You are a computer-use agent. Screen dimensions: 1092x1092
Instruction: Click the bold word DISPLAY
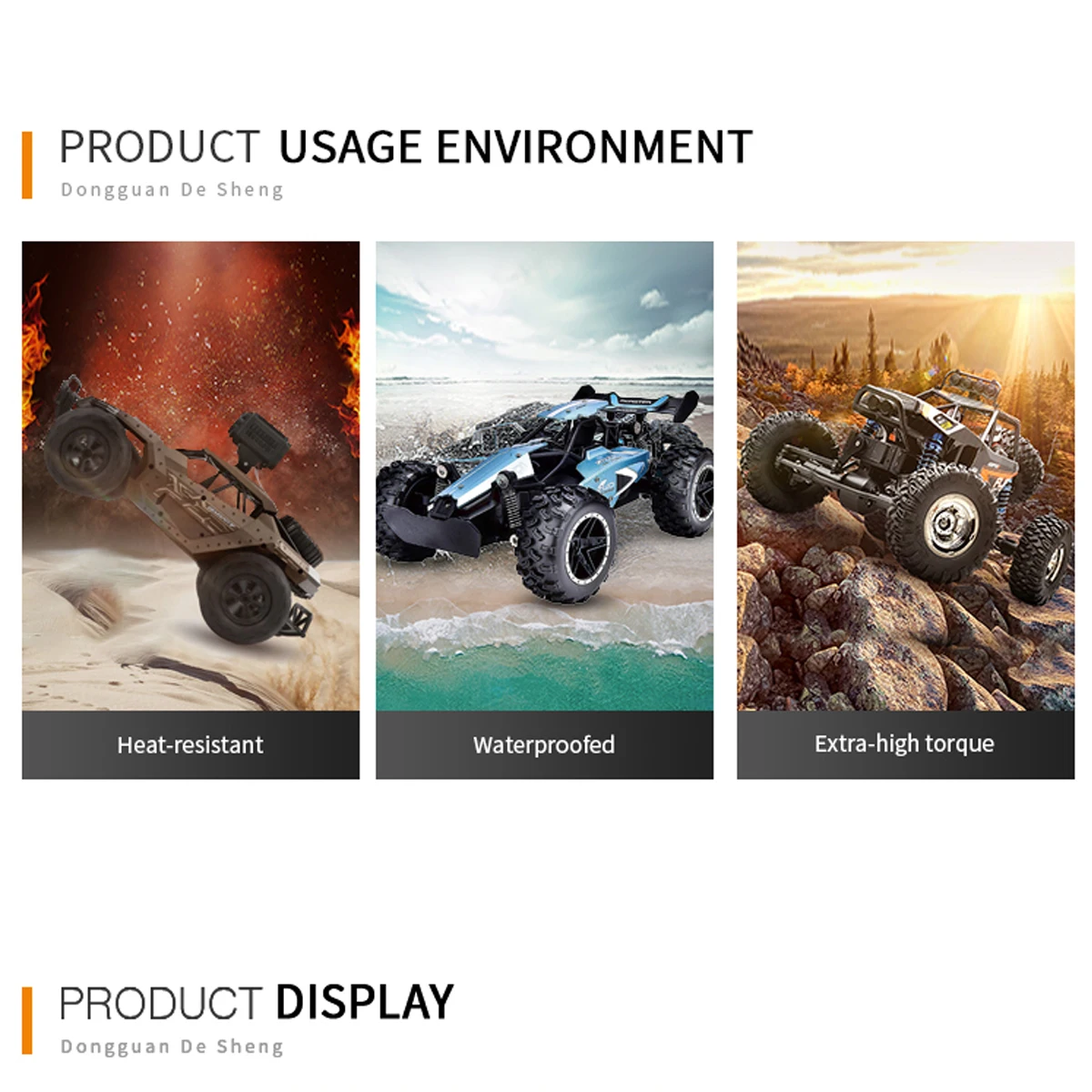(x=364, y=1003)
